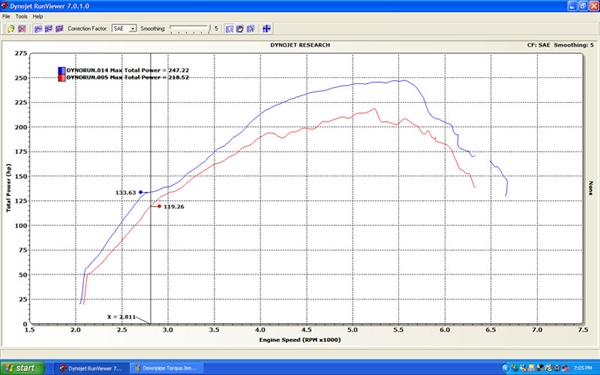Open the Tools menu

pos(21,16)
